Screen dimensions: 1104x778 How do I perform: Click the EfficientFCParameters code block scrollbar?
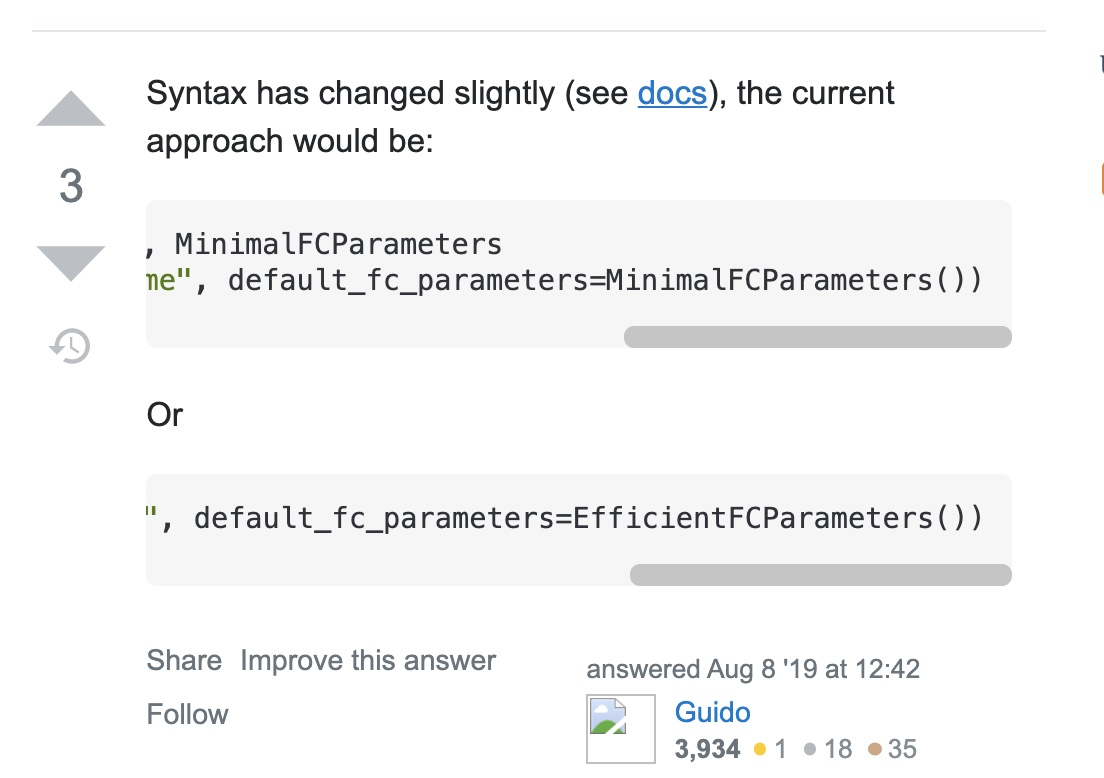coord(820,575)
